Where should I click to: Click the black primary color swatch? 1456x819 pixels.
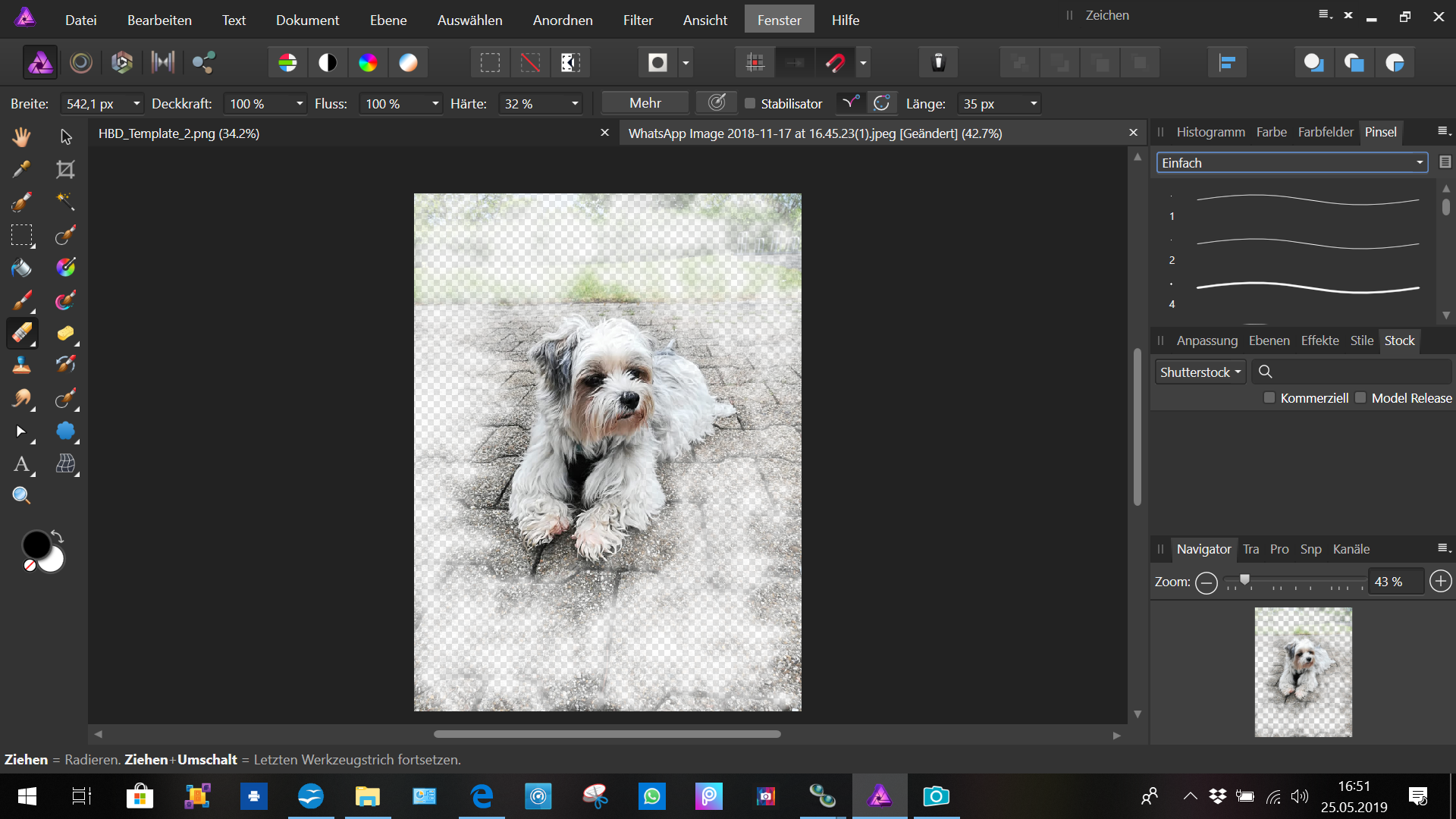[36, 544]
